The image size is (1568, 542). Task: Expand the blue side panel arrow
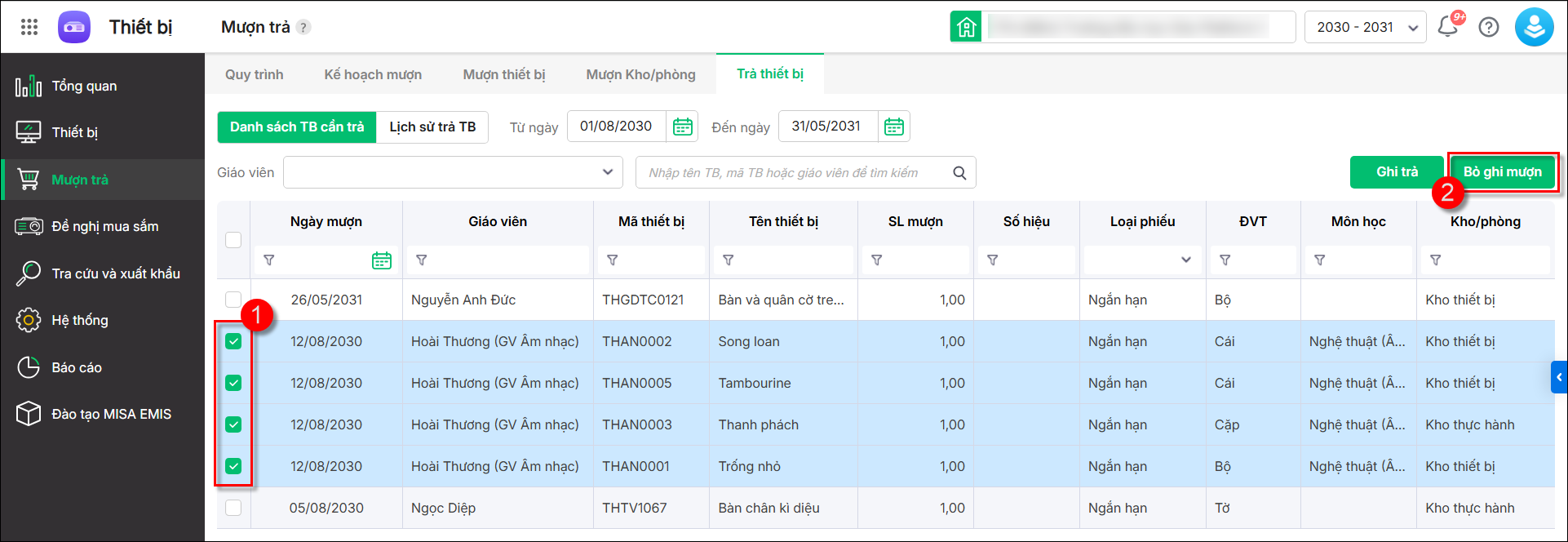click(1559, 377)
